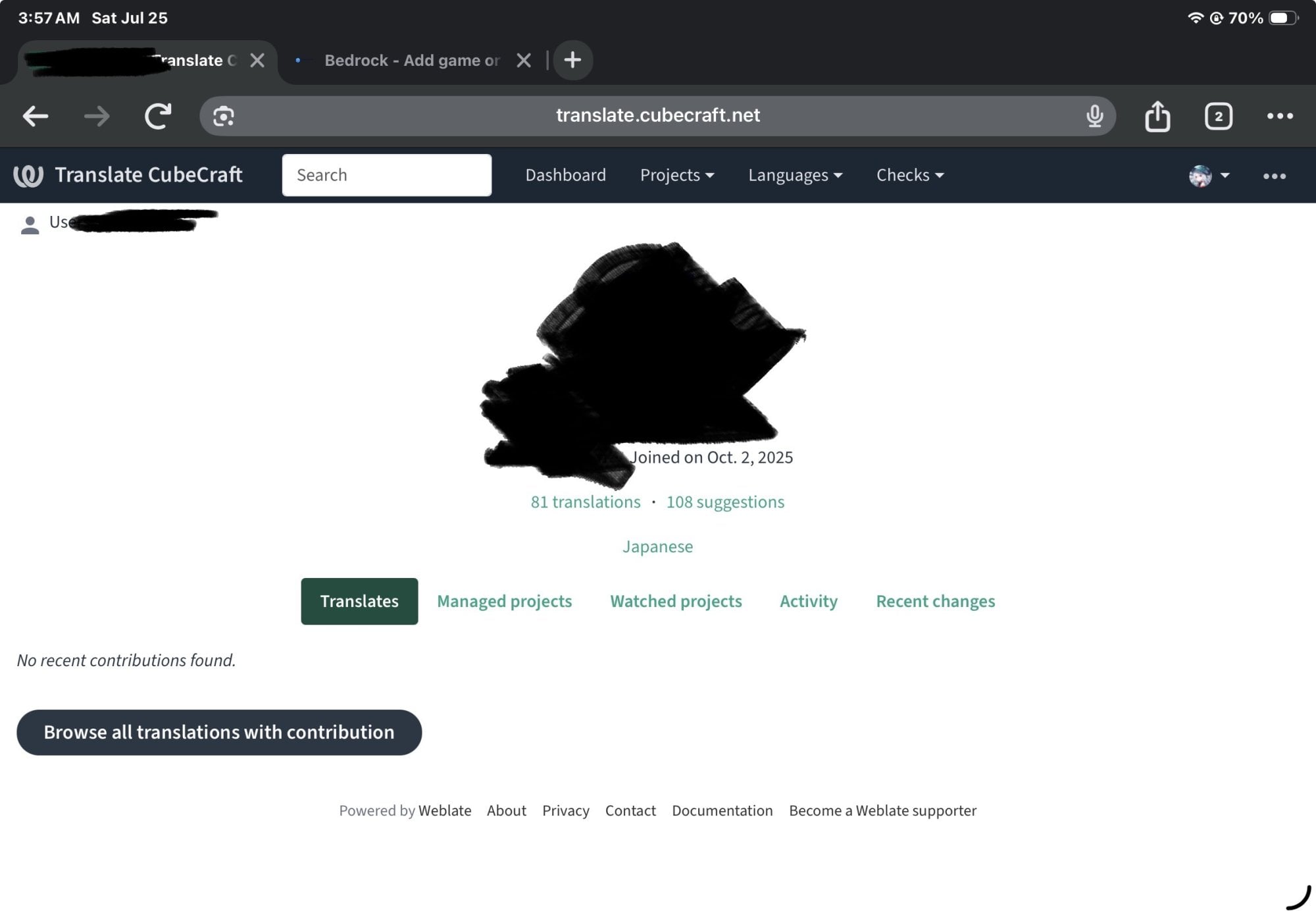Viewport: 1316px width, 915px height.
Task: Open the tab switcher showing 2 tabs
Action: point(1218,117)
